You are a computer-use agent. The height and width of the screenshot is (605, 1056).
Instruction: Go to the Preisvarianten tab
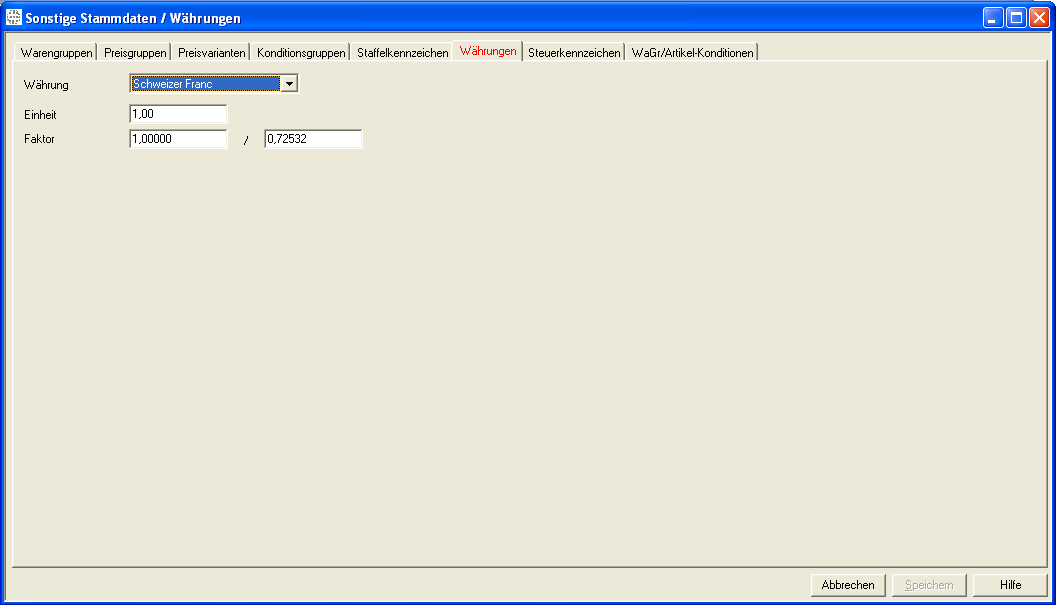tap(211, 53)
